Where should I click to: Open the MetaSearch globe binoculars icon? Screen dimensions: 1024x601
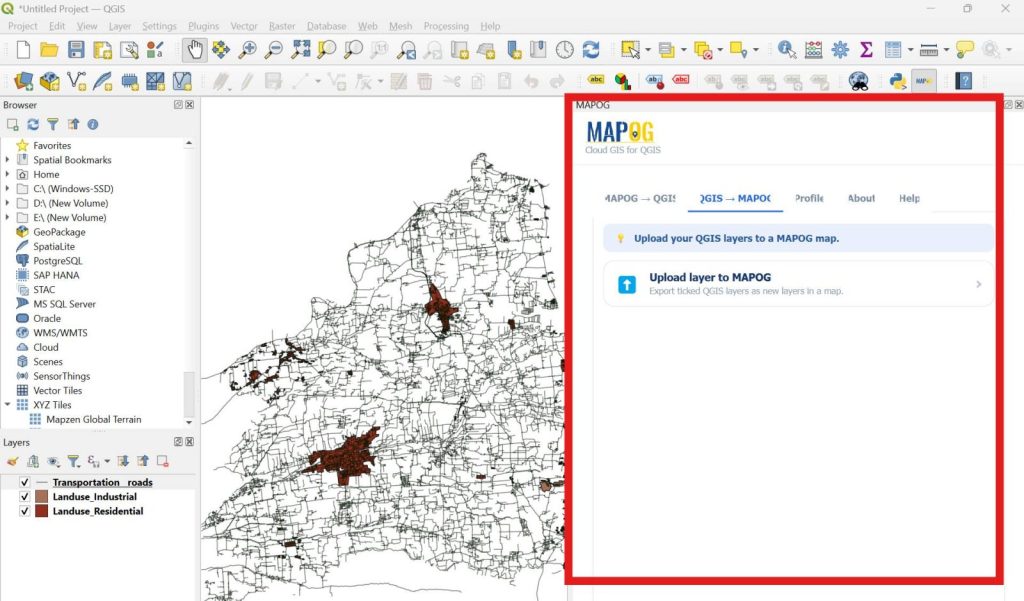858,81
